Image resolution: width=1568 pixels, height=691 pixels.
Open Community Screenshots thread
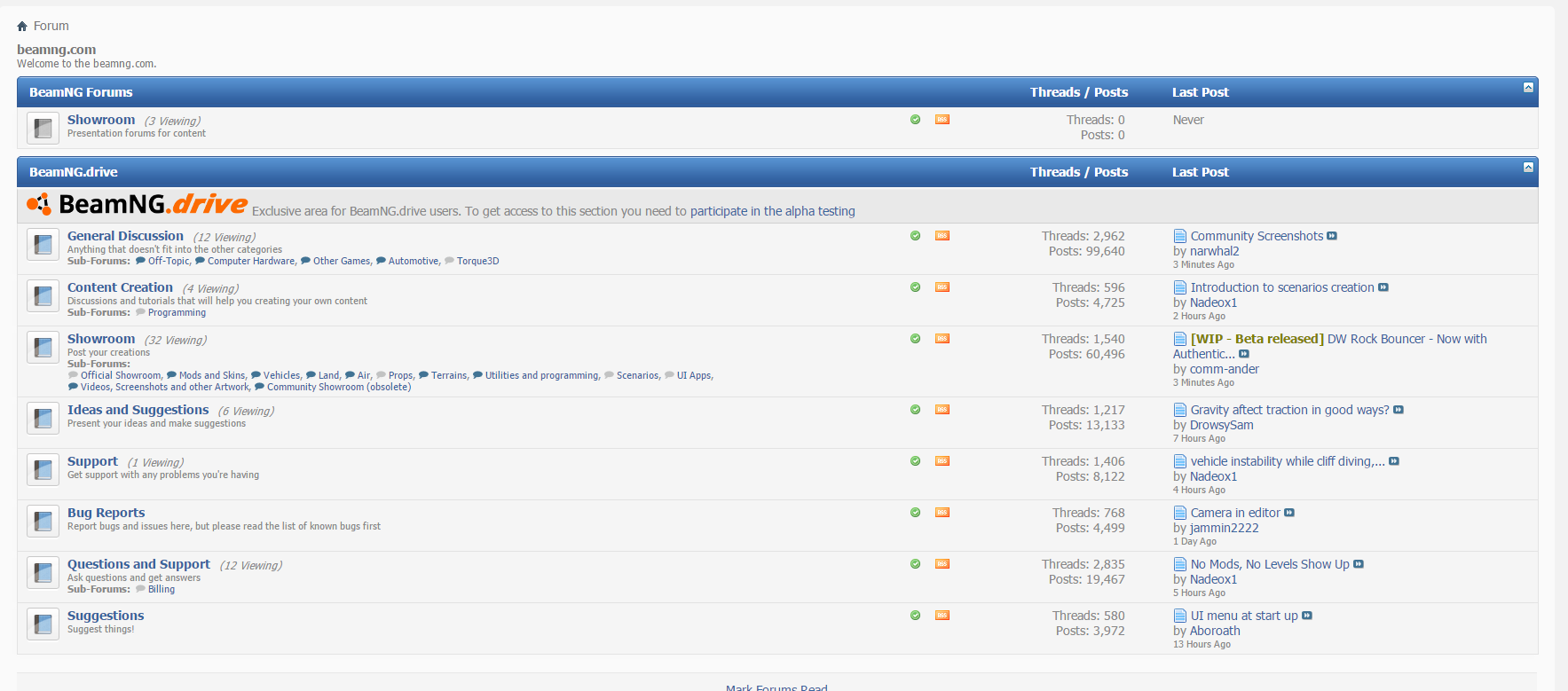(x=1257, y=236)
